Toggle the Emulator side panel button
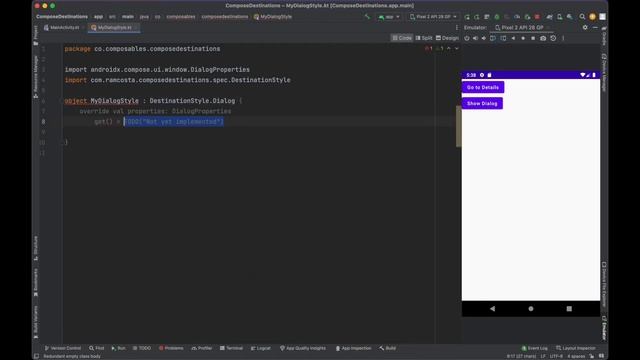The image size is (640, 360). 604,329
